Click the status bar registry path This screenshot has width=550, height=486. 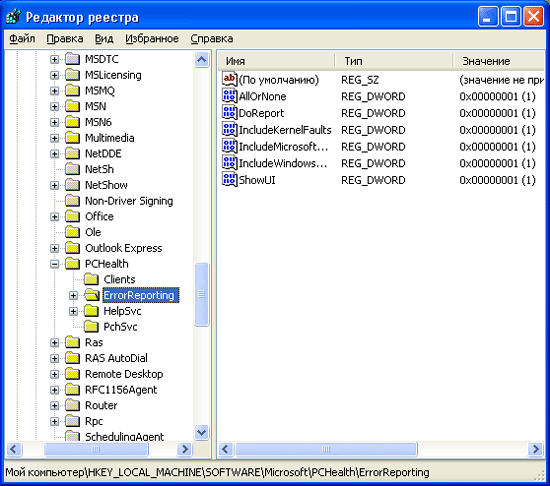(217, 472)
